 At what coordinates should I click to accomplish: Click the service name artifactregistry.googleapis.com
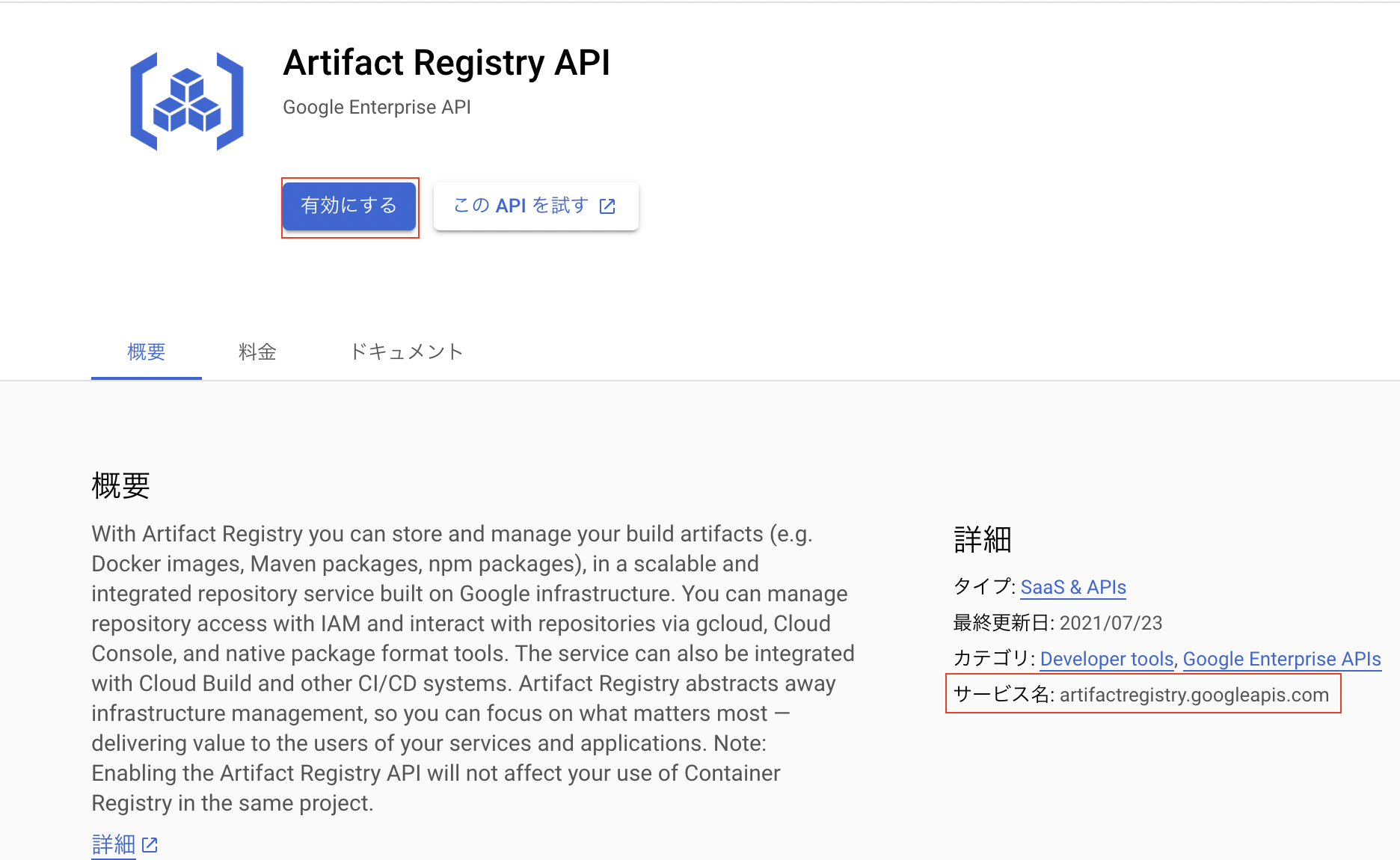point(1194,695)
